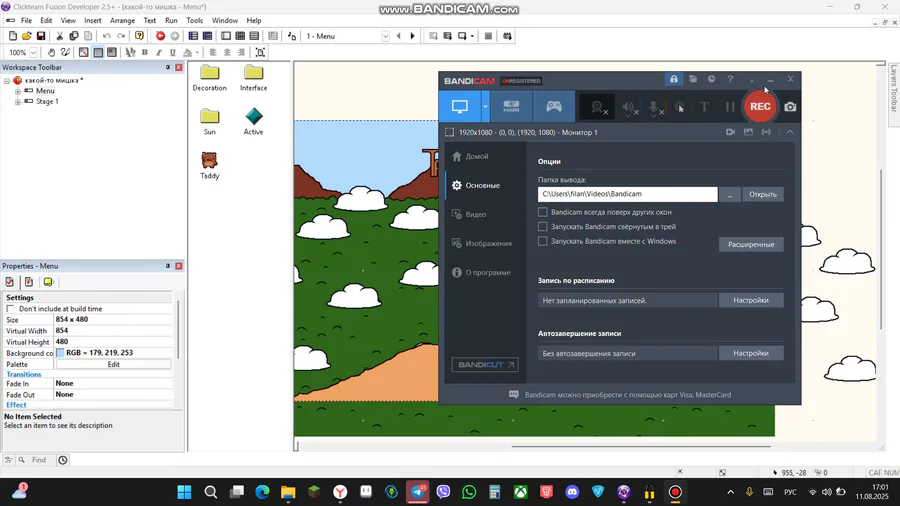Screen dimensions: 900x506
Task: Toggle Bandicam mouse cursor effect
Action: click(680, 107)
